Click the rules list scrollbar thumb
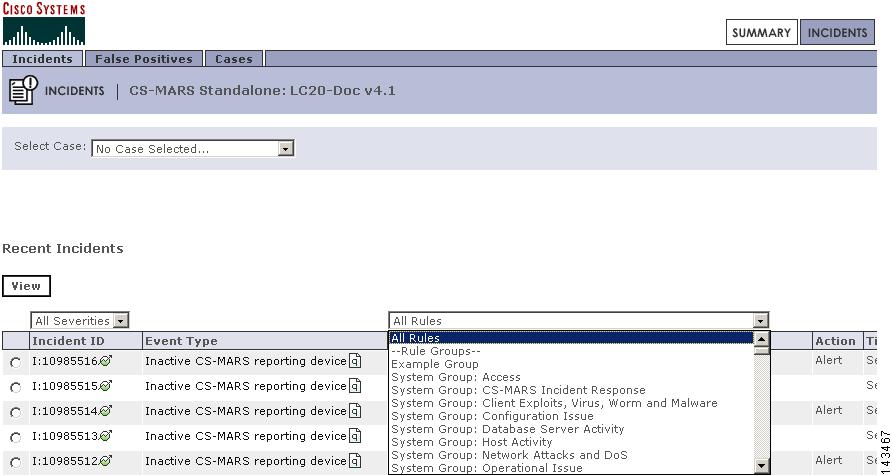The image size is (892, 476). coord(761,350)
